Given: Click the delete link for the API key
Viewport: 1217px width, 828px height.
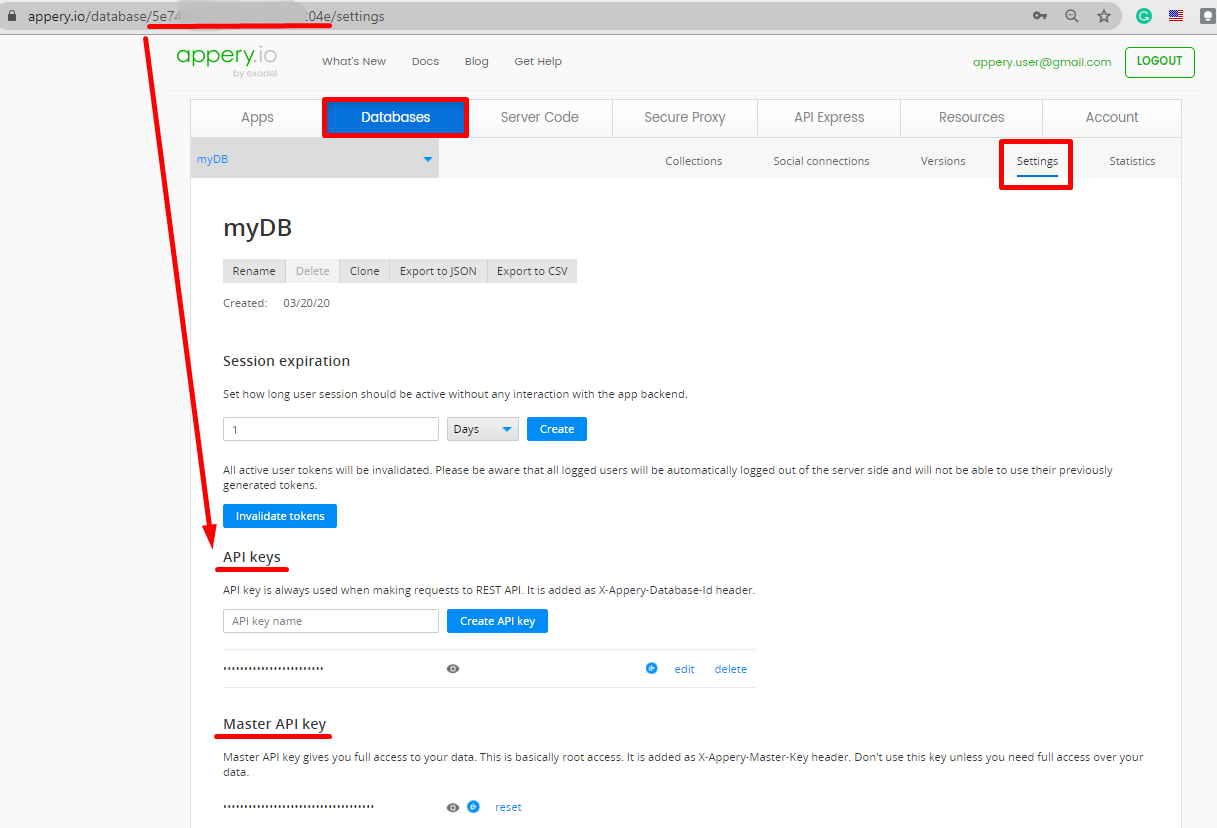Looking at the screenshot, I should [730, 669].
